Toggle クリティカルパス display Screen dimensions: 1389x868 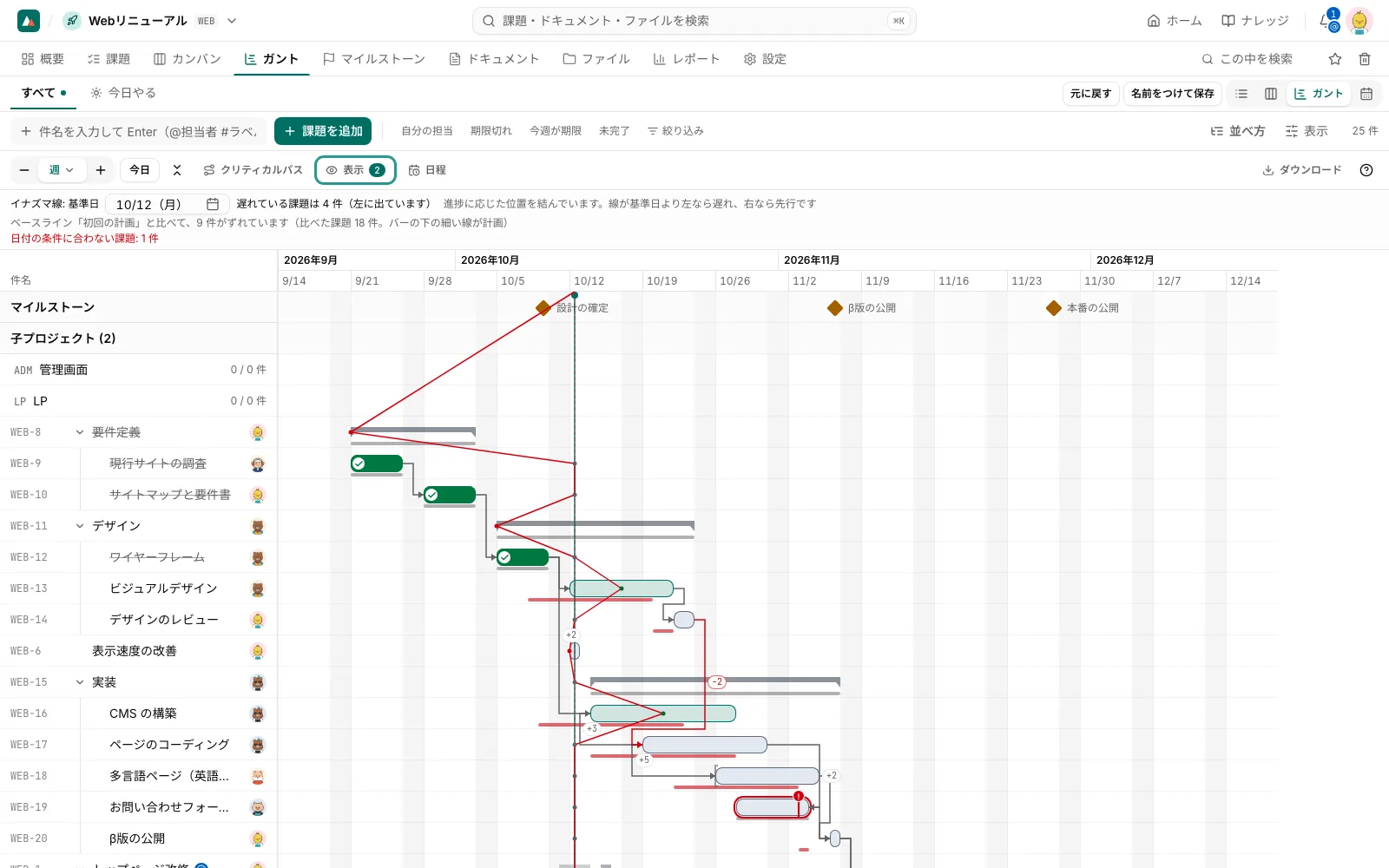(x=253, y=170)
